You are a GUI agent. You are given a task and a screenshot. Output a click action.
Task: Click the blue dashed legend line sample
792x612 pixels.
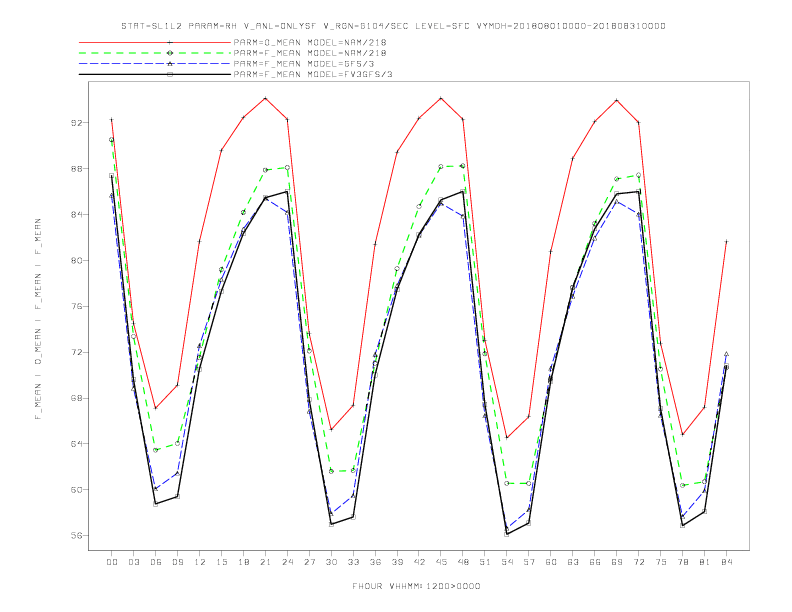(x=155, y=64)
